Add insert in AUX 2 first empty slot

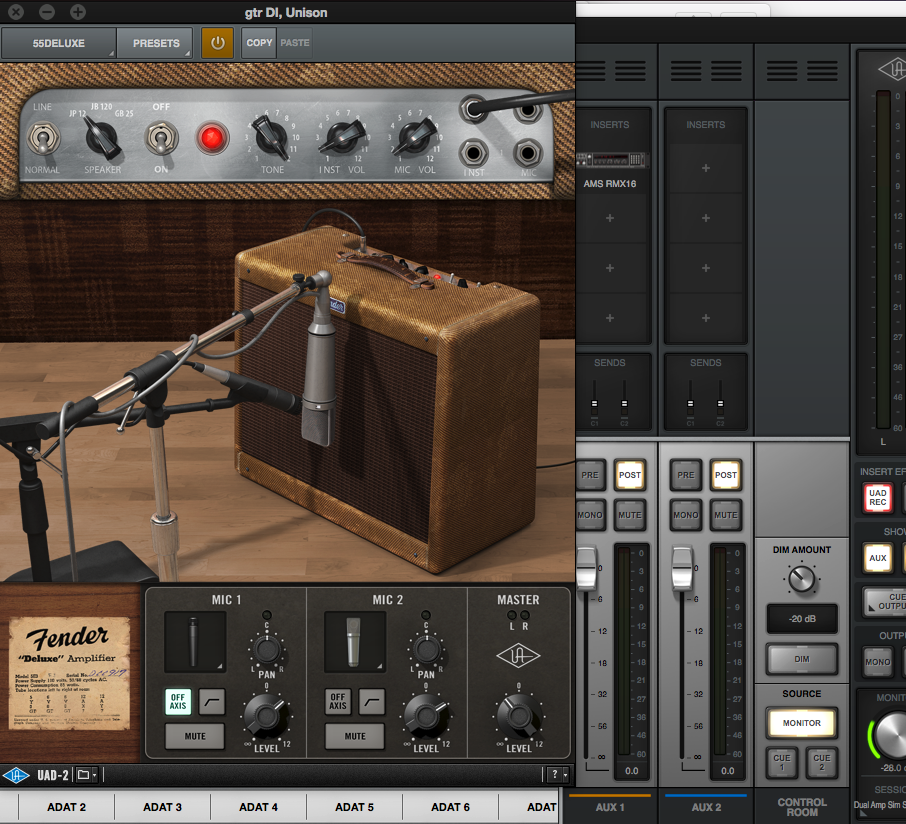pyautogui.click(x=706, y=168)
